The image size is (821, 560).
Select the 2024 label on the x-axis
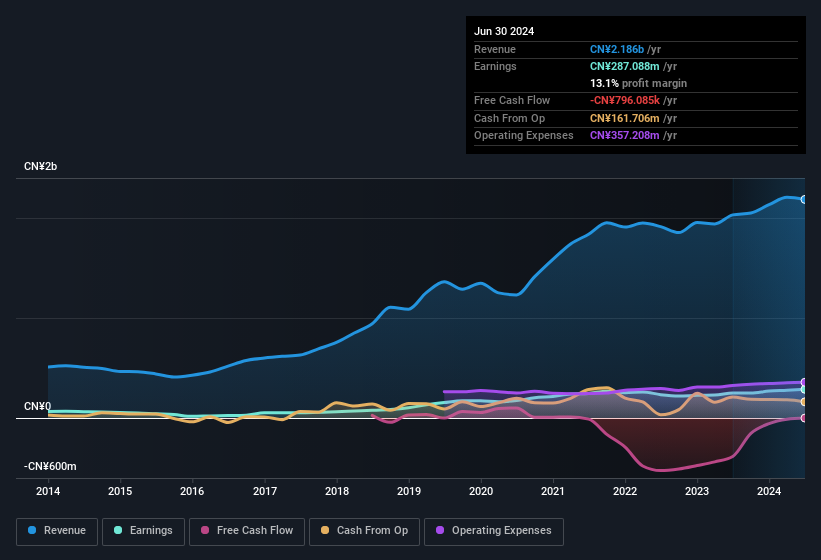click(769, 491)
